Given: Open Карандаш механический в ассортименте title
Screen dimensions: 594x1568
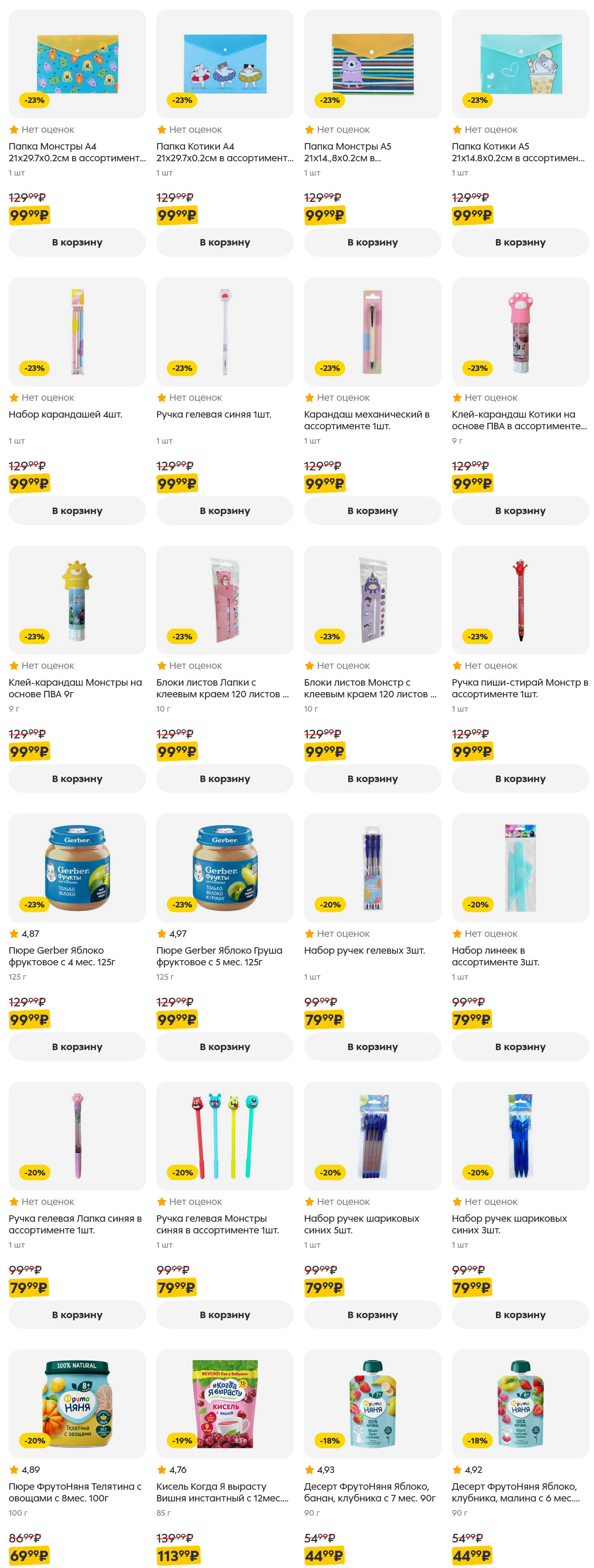Looking at the screenshot, I should 367,420.
